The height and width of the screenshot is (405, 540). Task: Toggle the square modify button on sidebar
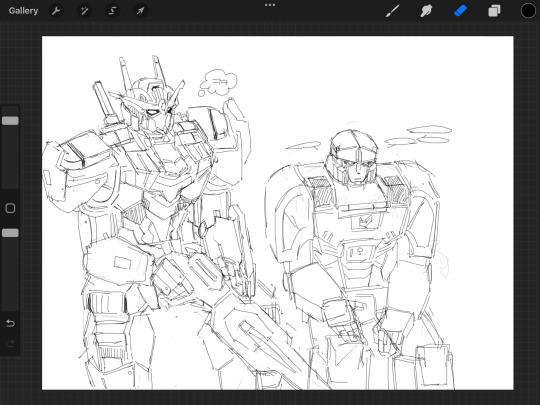pyautogui.click(x=10, y=208)
